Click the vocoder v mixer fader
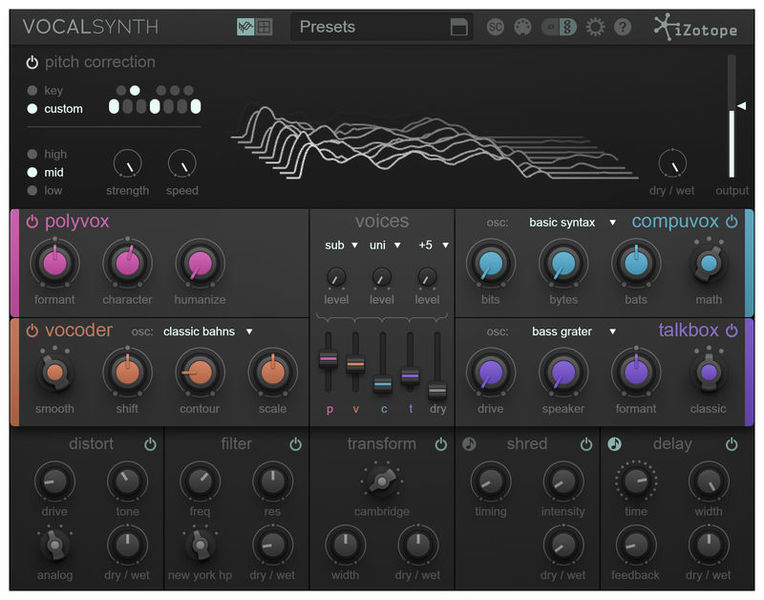Viewport: 764px width, 600px height. (356, 364)
